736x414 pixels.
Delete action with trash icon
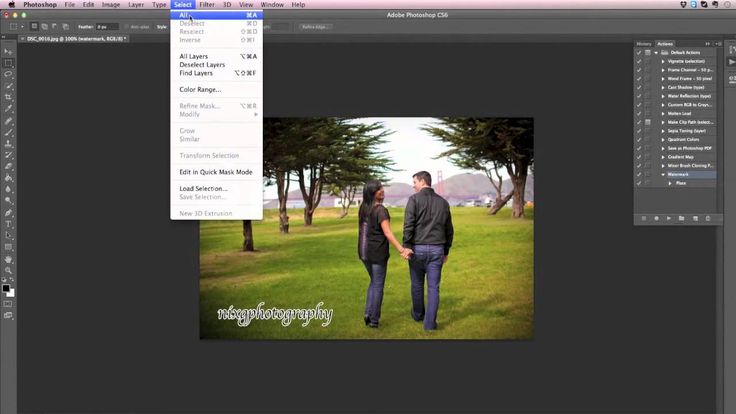coord(708,219)
